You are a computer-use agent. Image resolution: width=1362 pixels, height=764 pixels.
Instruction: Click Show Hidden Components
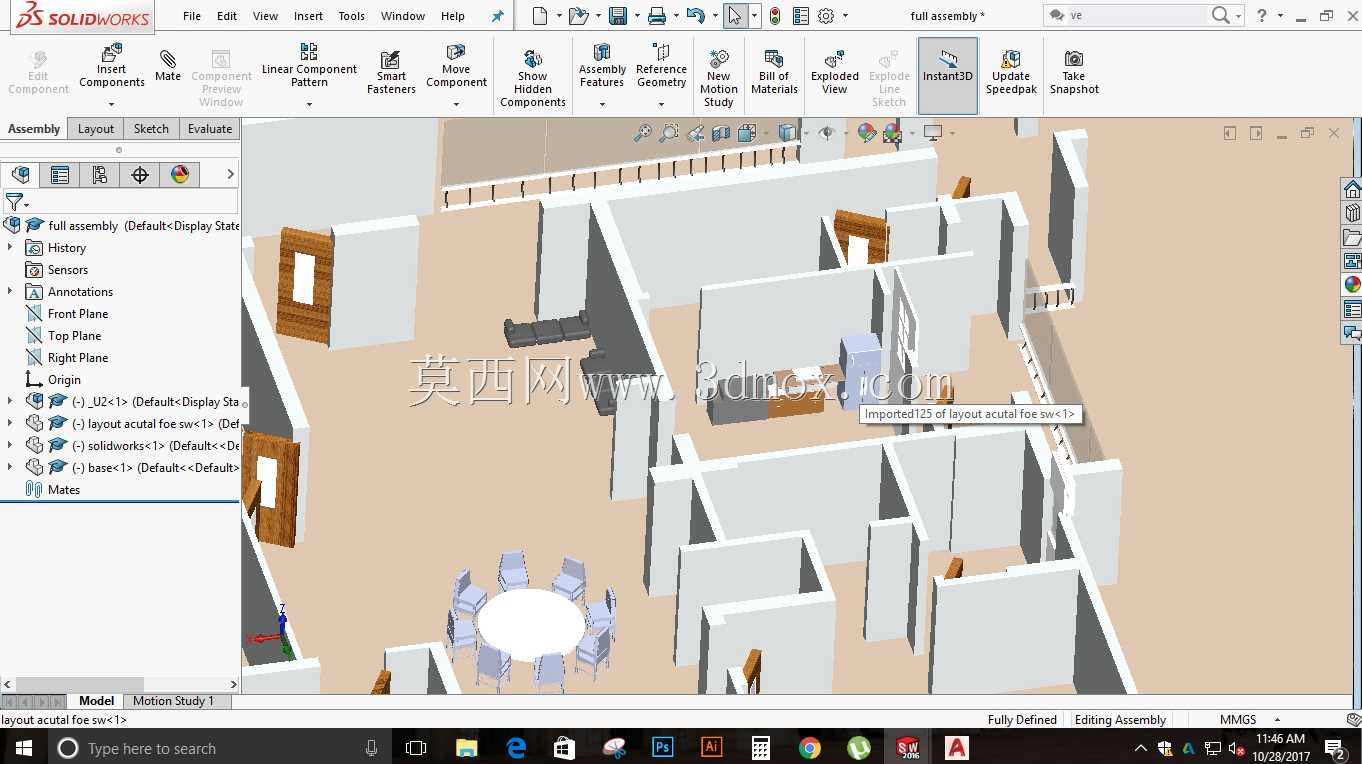[533, 78]
